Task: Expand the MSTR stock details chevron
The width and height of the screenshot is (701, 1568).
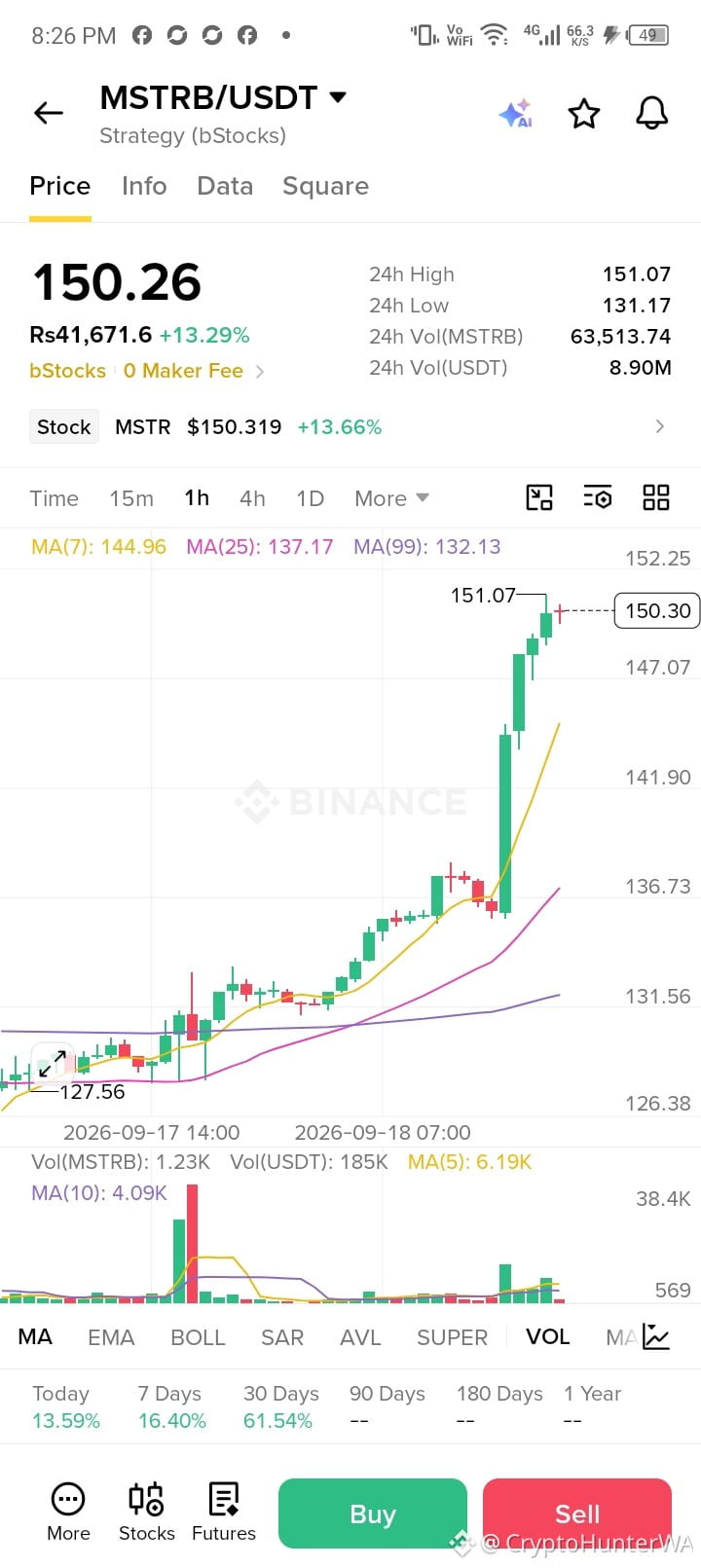Action: tap(660, 426)
